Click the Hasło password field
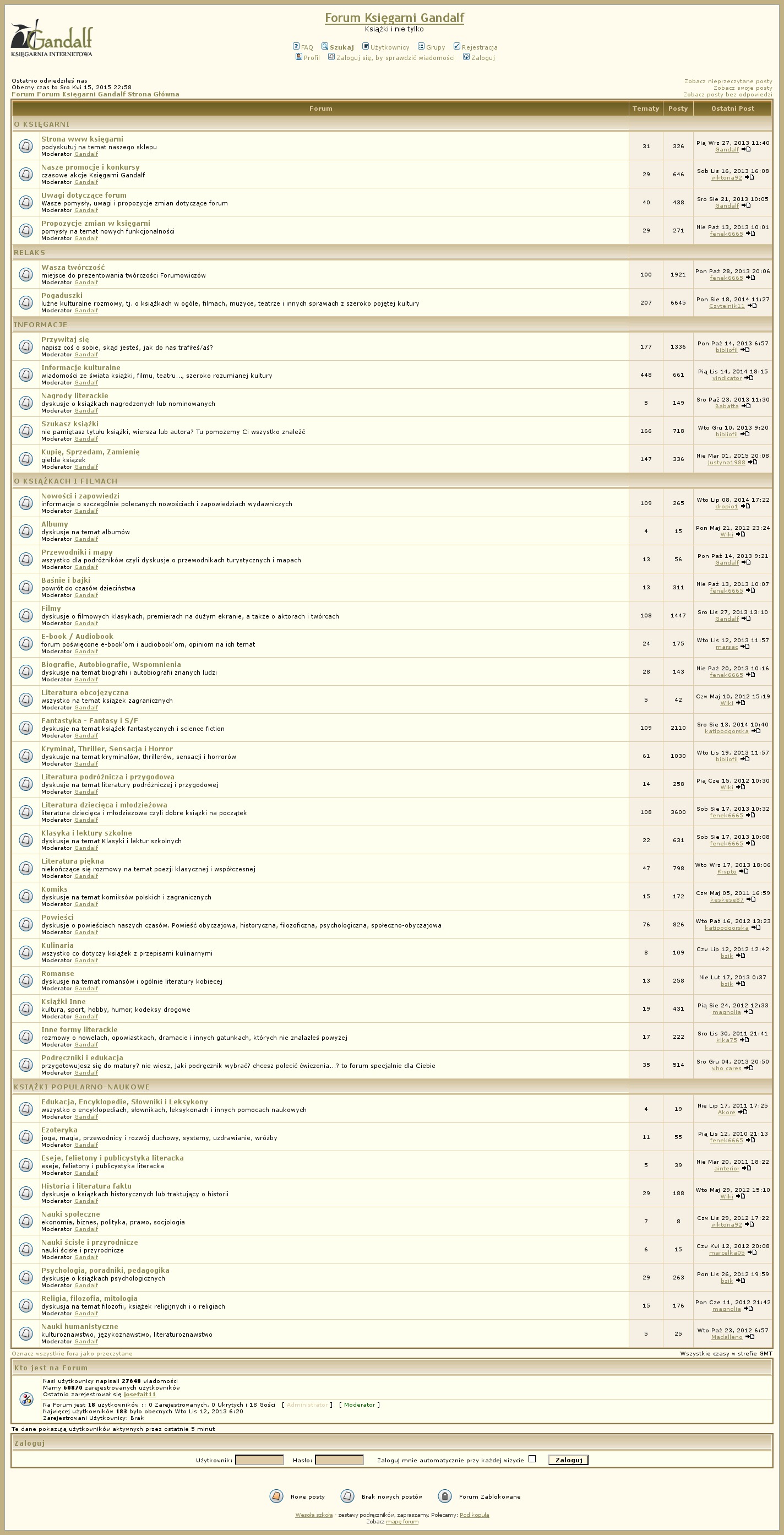 (x=339, y=1460)
